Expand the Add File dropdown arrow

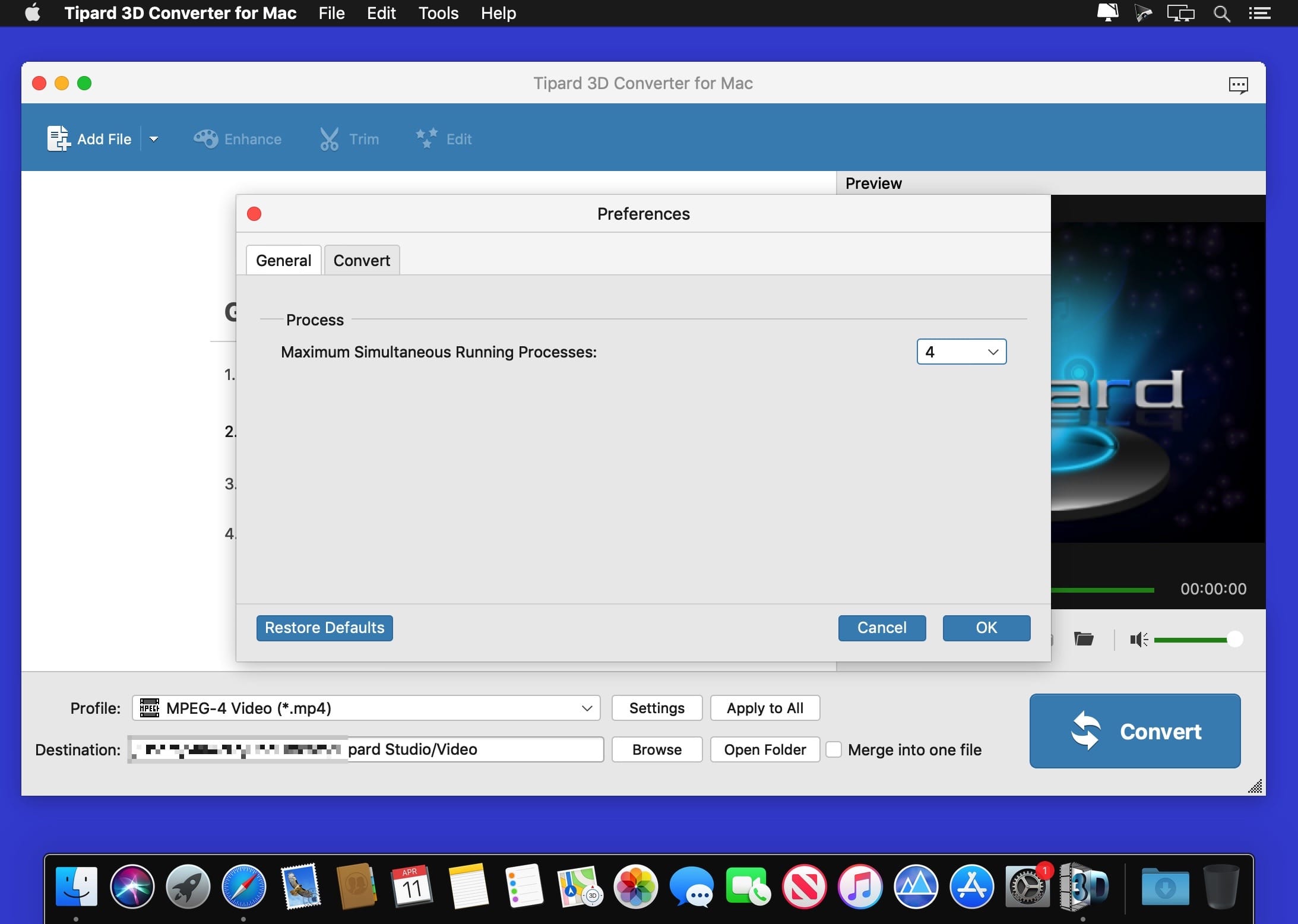pos(154,139)
